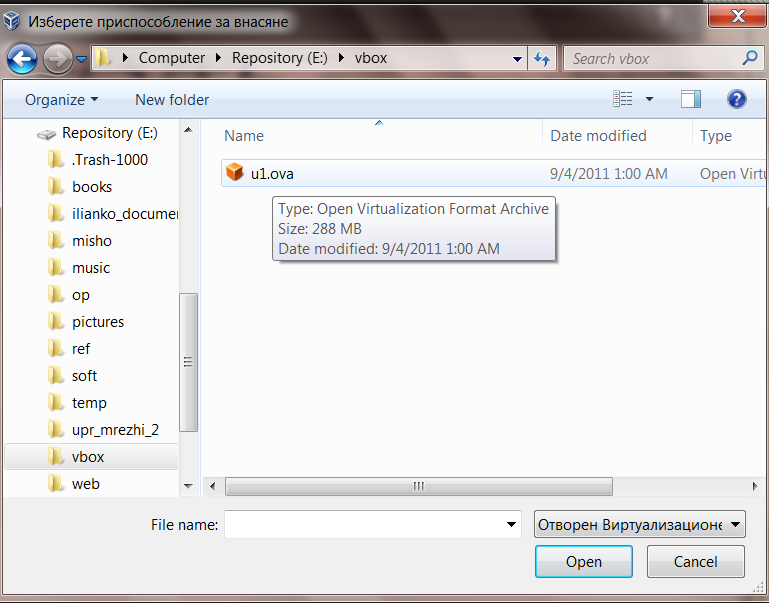Click inside the File name text field
Viewport: 769px width, 603px height.
(364, 524)
